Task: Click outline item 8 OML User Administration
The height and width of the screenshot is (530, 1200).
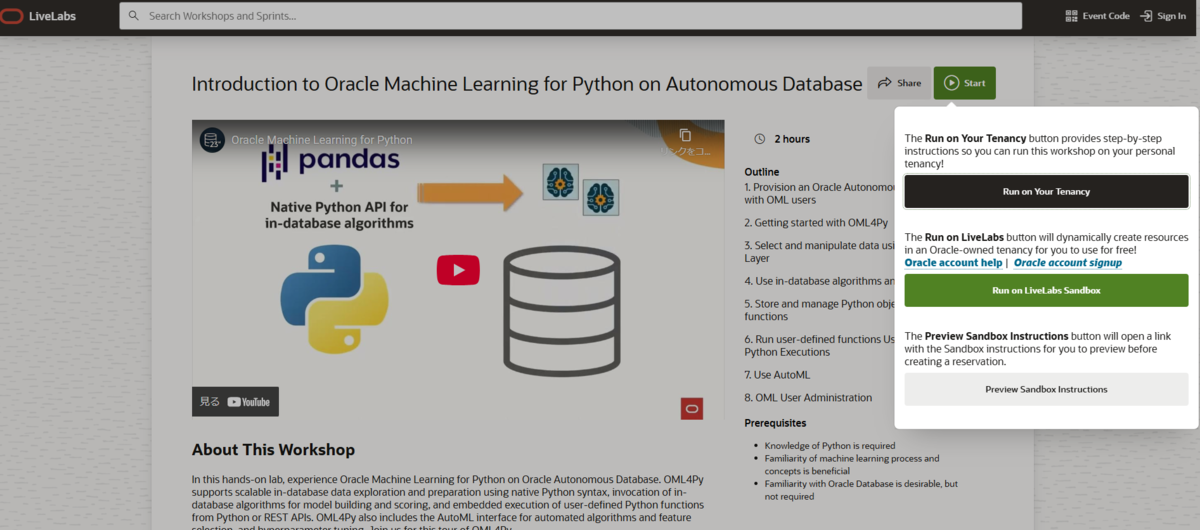Action: click(808, 398)
